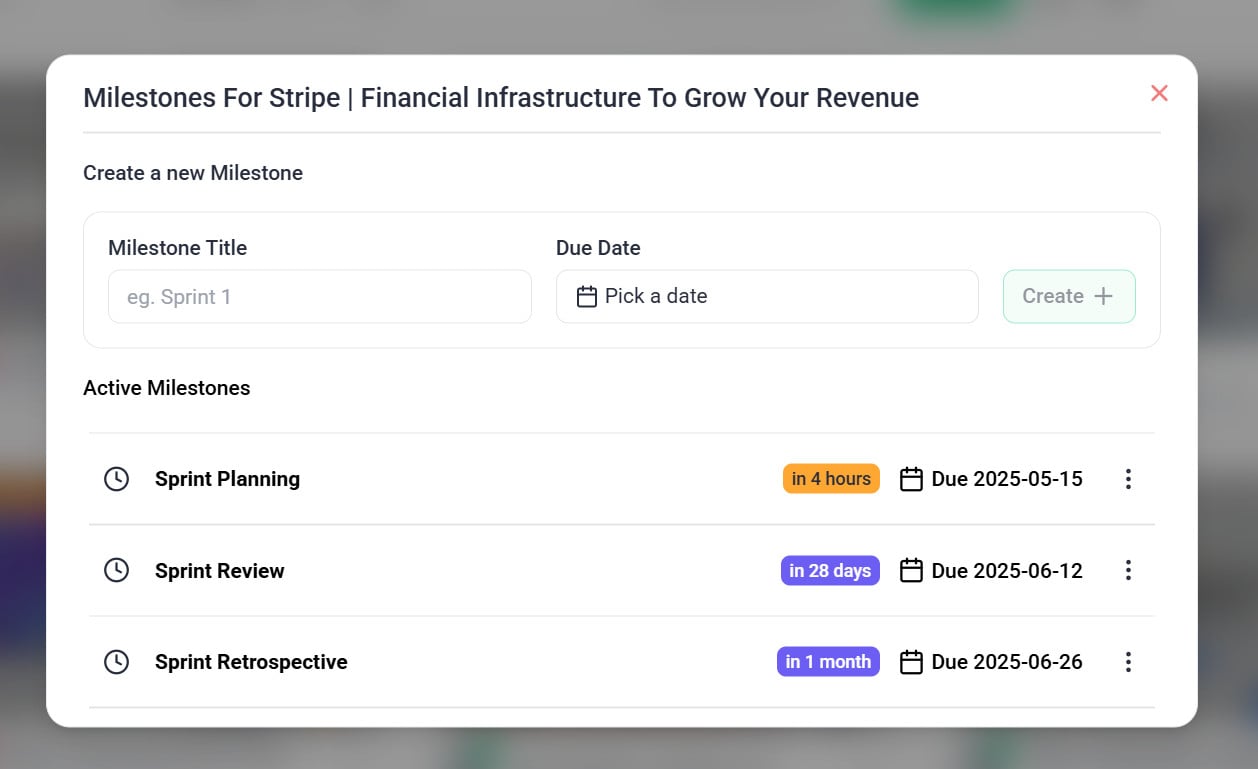1258x769 pixels.
Task: Open options menu for Sprint Review
Action: click(x=1128, y=570)
